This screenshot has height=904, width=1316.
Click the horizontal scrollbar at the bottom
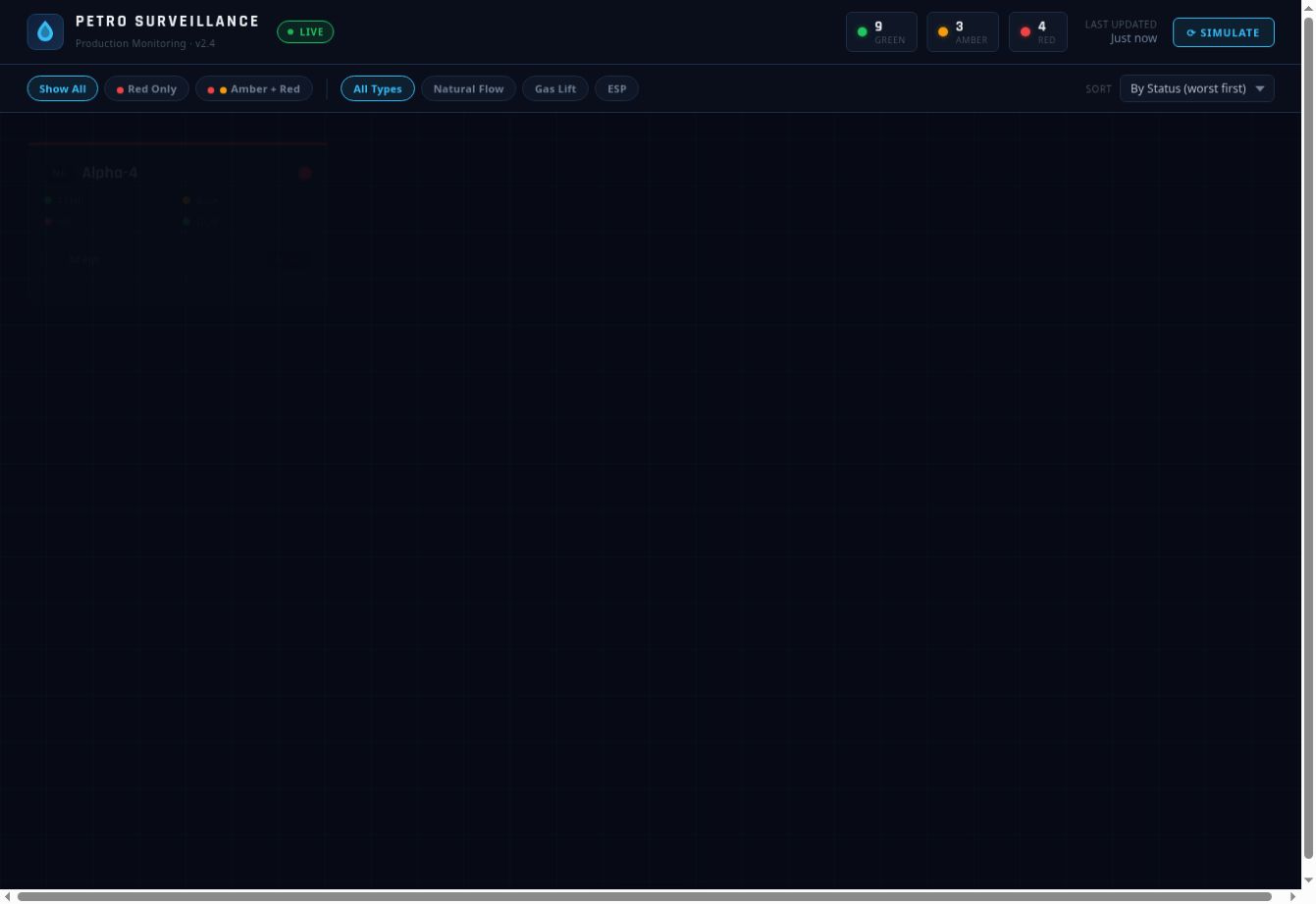(x=645, y=896)
